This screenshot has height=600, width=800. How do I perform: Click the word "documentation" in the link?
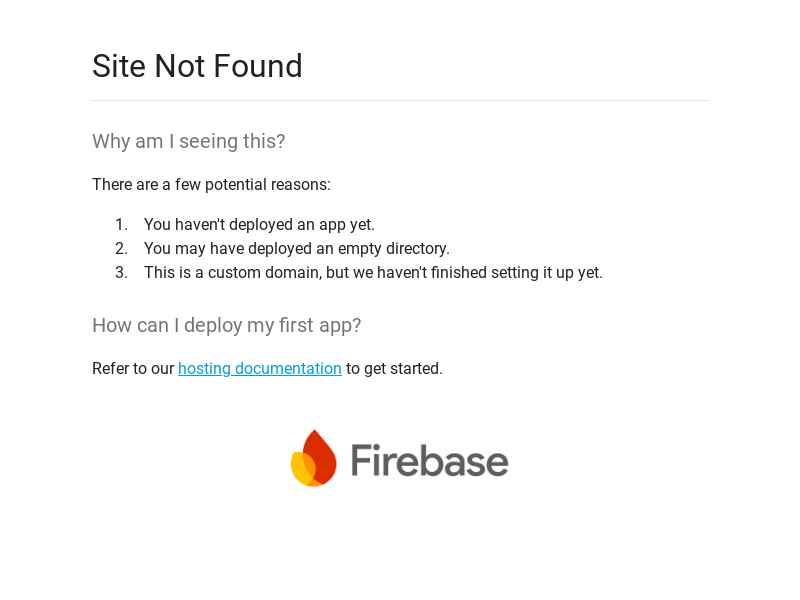pos(288,369)
